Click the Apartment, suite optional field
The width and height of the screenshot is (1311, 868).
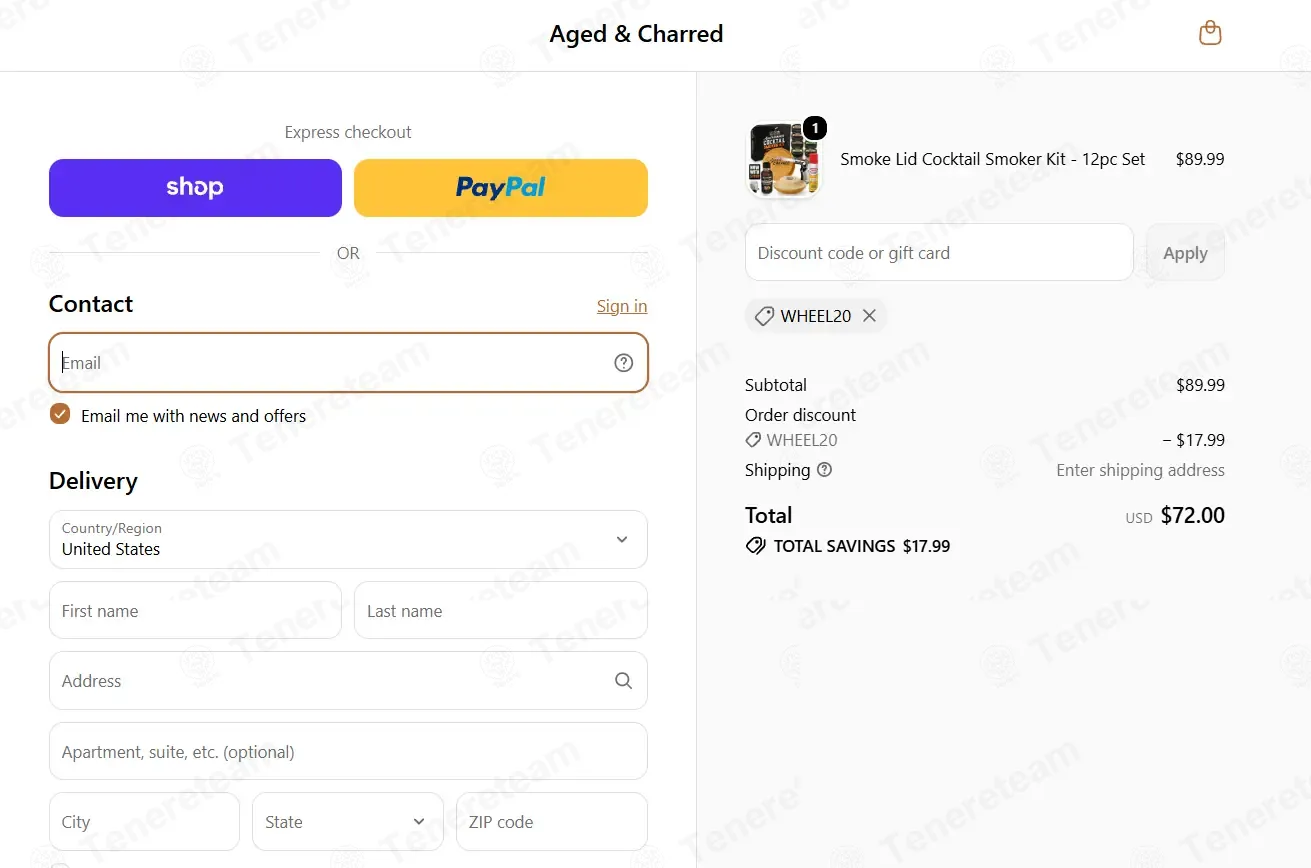click(x=348, y=752)
